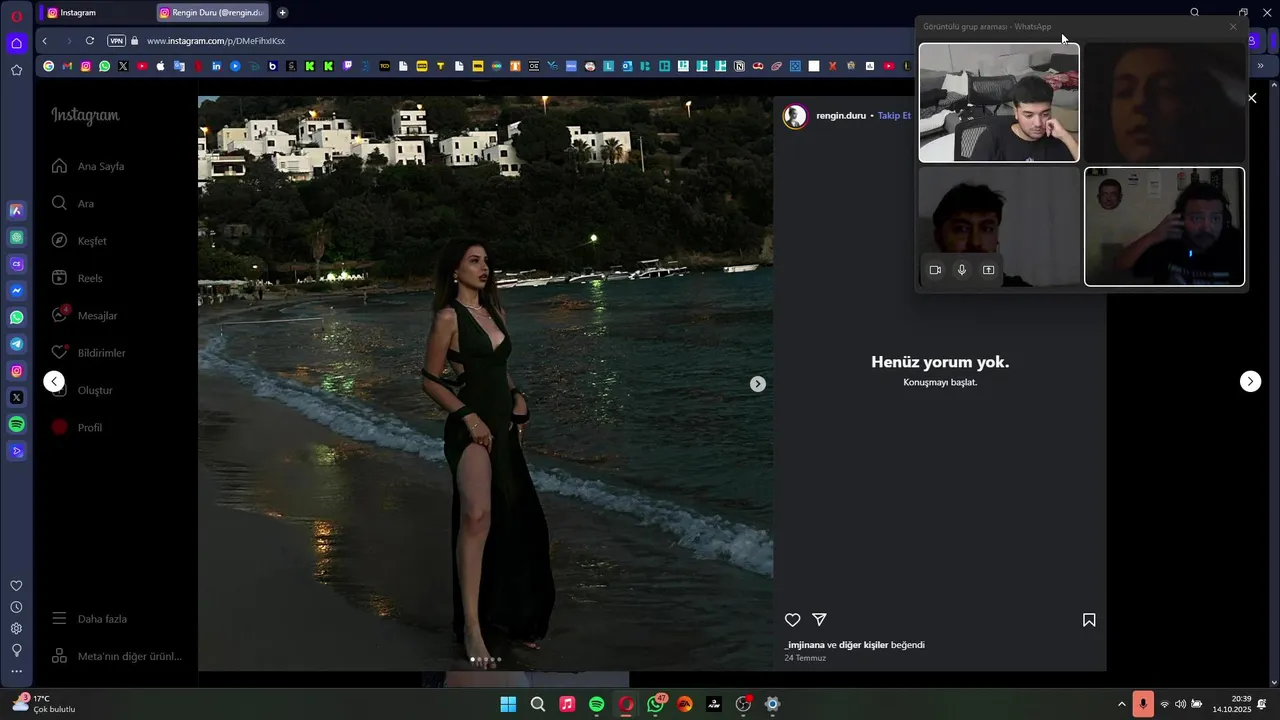Open taskbar search
The height and width of the screenshot is (720, 1280).
coord(537,704)
